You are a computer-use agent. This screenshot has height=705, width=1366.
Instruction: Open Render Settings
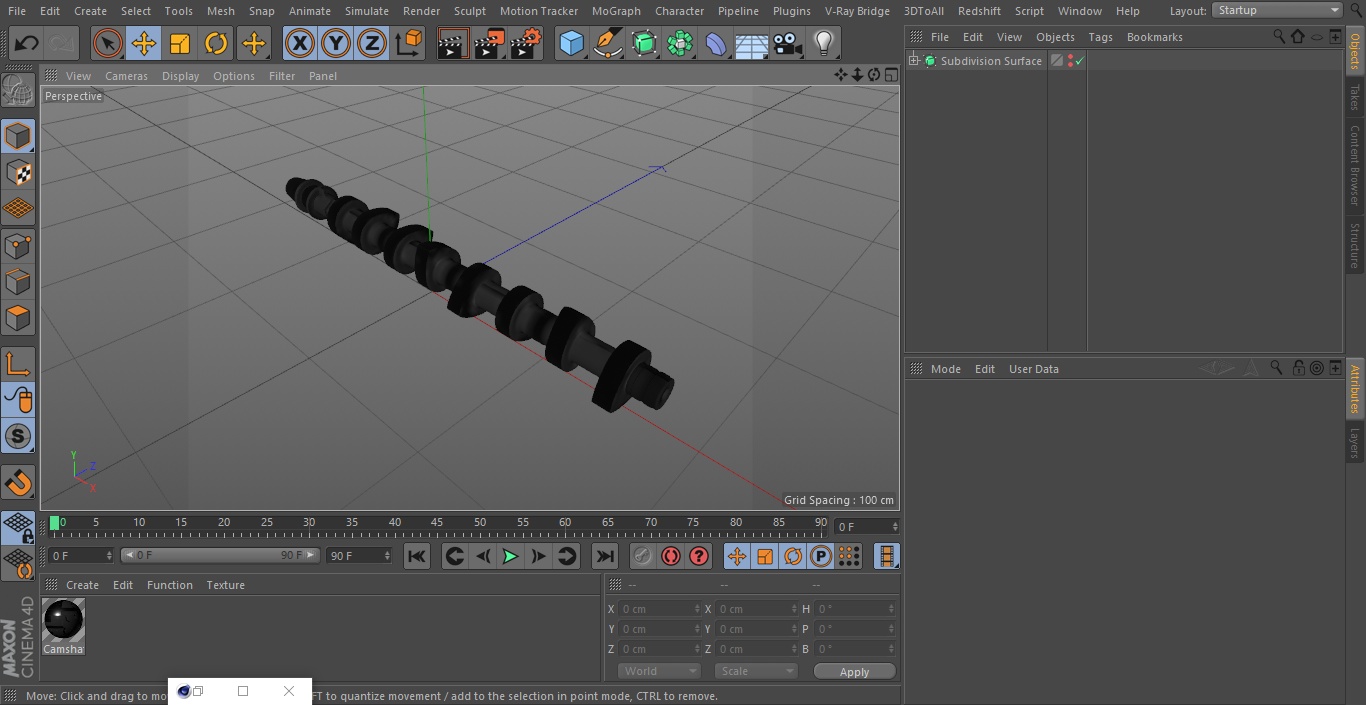point(526,44)
